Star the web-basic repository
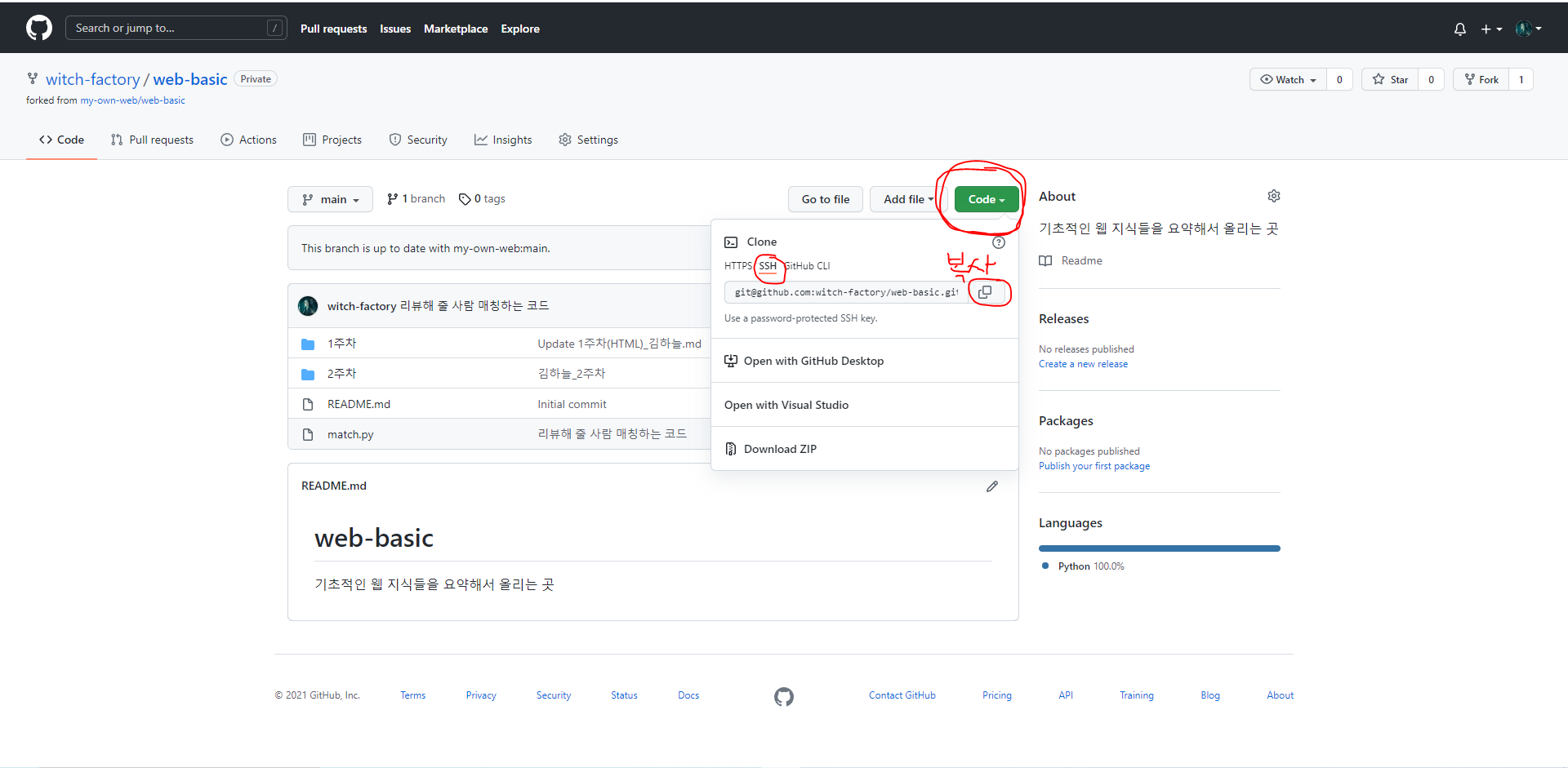The width and height of the screenshot is (1568, 768). click(x=1391, y=80)
